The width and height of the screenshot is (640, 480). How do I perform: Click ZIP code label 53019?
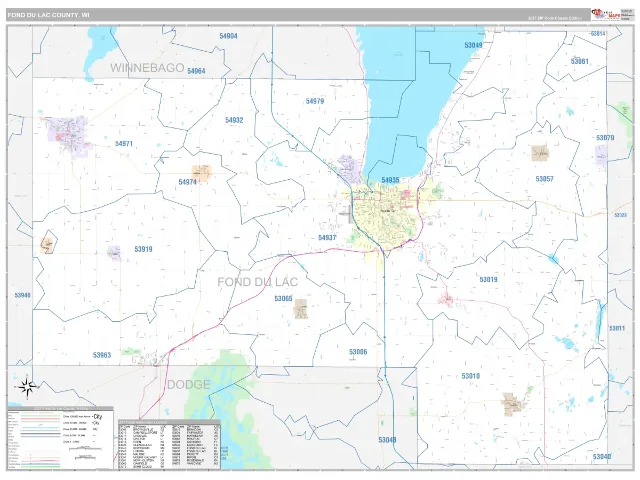pos(488,280)
